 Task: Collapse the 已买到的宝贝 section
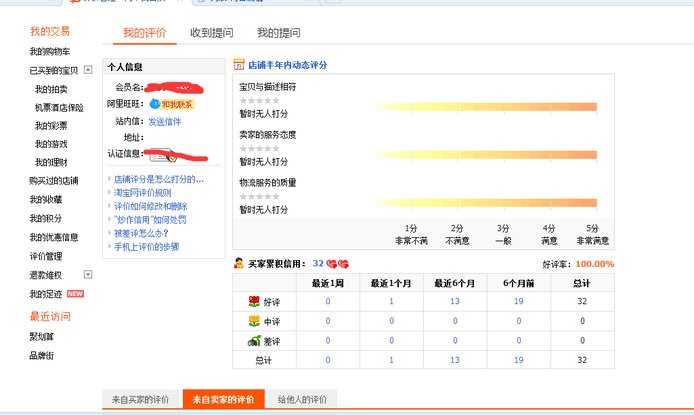(88, 69)
